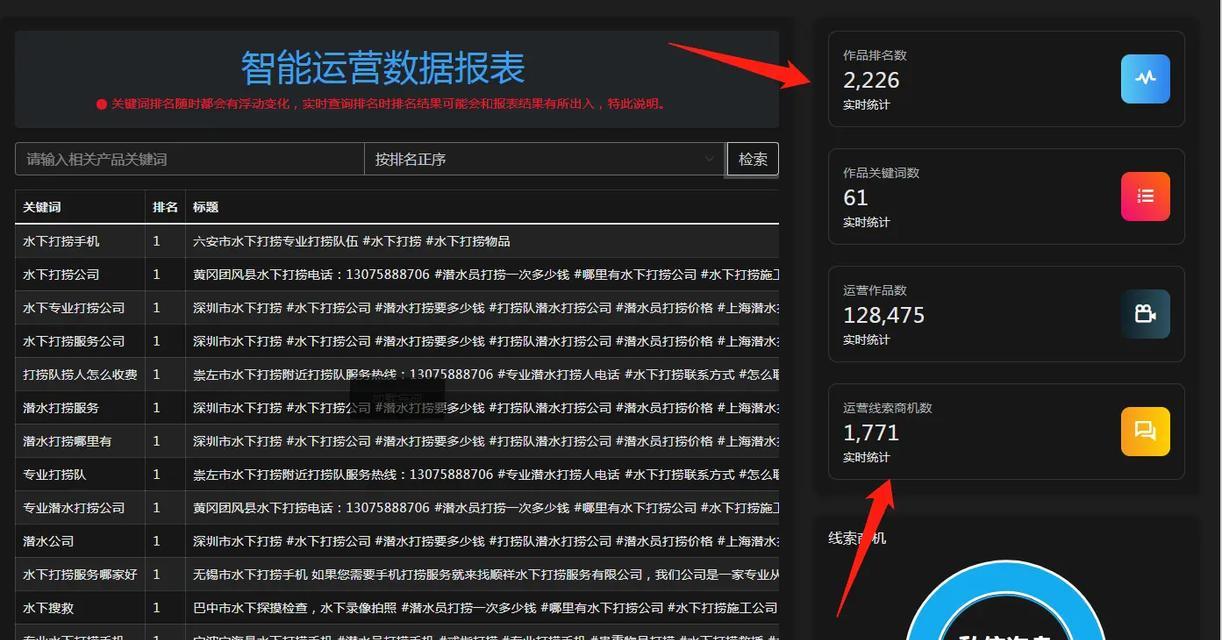Viewport: 1222px width, 640px height.
Task: Open the 深圳市 title in 水下打捞服务公司 row
Action: (x=485, y=341)
